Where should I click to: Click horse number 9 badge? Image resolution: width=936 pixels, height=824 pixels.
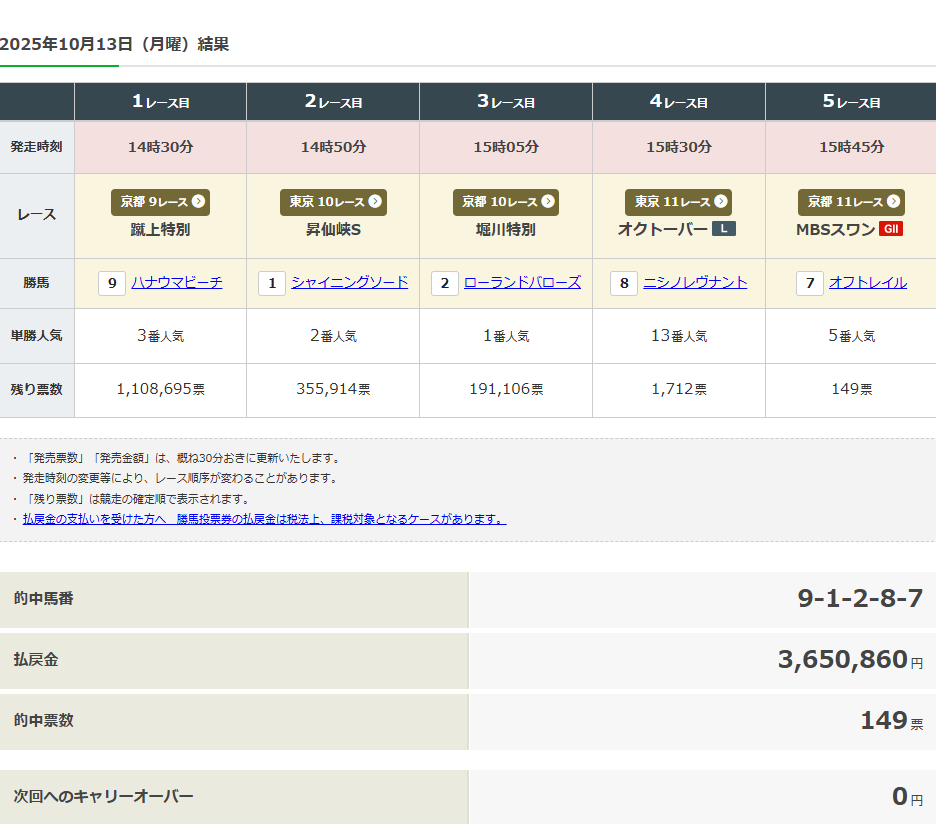pyautogui.click(x=112, y=284)
